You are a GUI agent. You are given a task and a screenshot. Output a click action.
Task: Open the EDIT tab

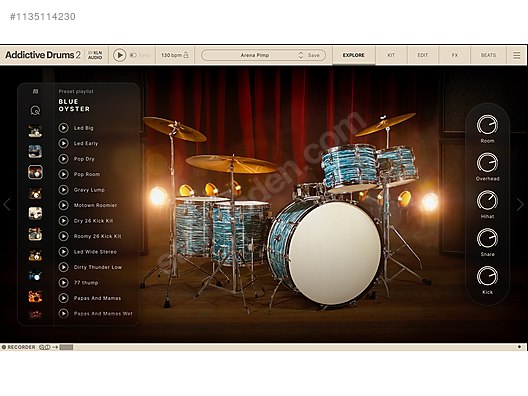tap(423, 55)
